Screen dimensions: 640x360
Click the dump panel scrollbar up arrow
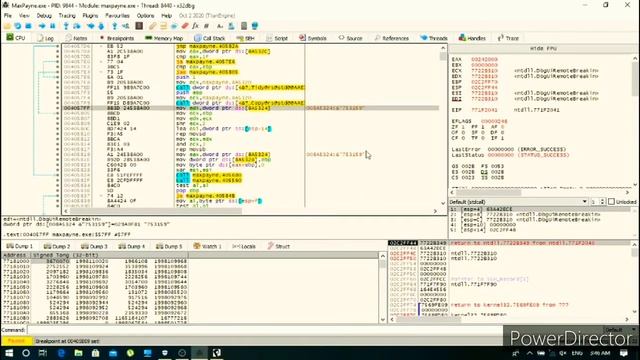click(382, 256)
